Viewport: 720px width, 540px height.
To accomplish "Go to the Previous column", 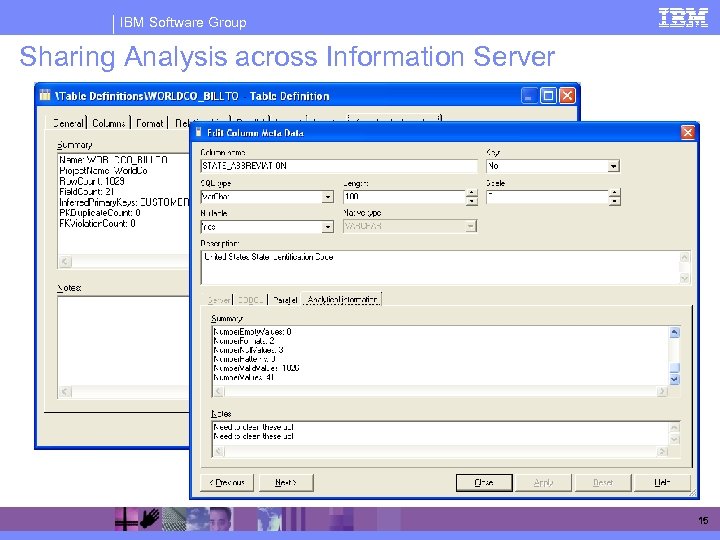I will [x=227, y=483].
